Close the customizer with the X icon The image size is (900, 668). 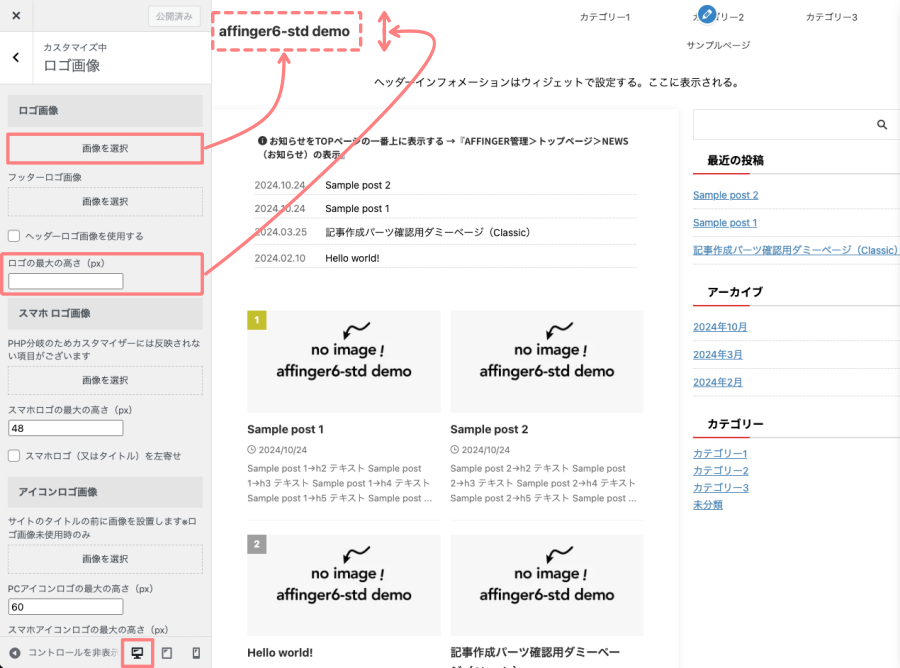tap(14, 15)
